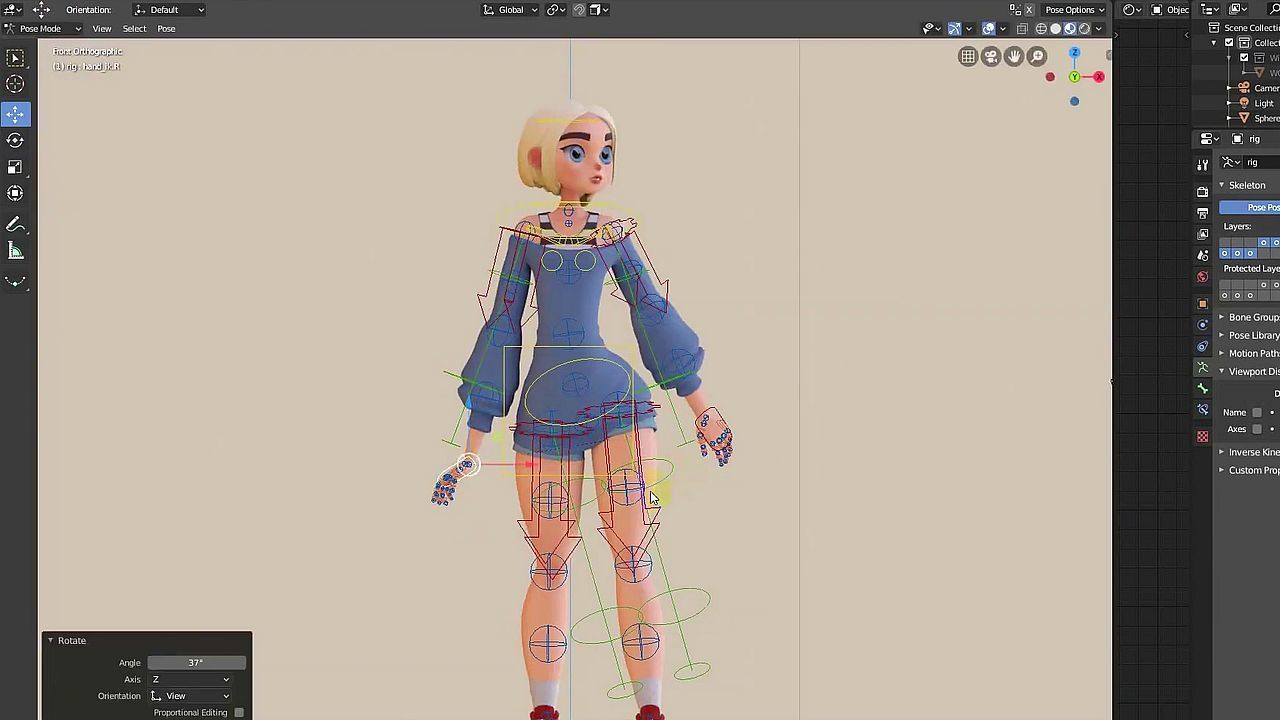Viewport: 1280px width, 720px height.
Task: Click the blue Z axis gizmo
Action: pos(1074,53)
